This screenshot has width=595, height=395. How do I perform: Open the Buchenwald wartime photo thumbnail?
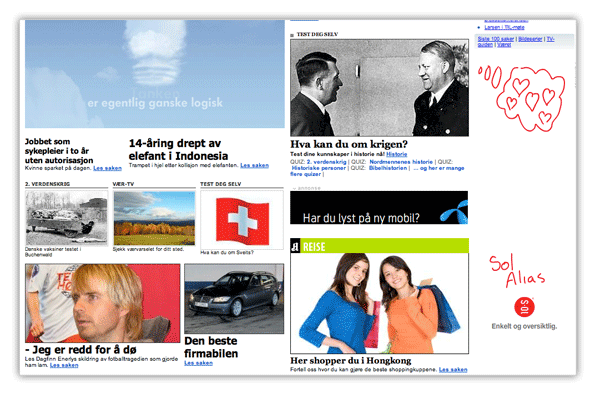pos(66,218)
